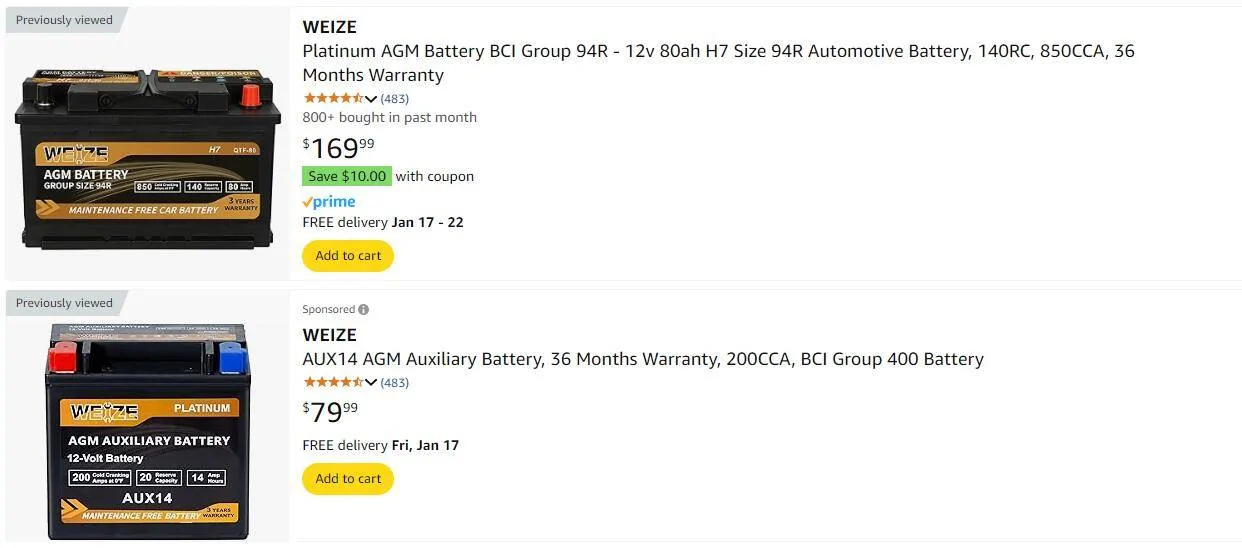Click the Sponsored label
1242x548 pixels.
coord(328,310)
